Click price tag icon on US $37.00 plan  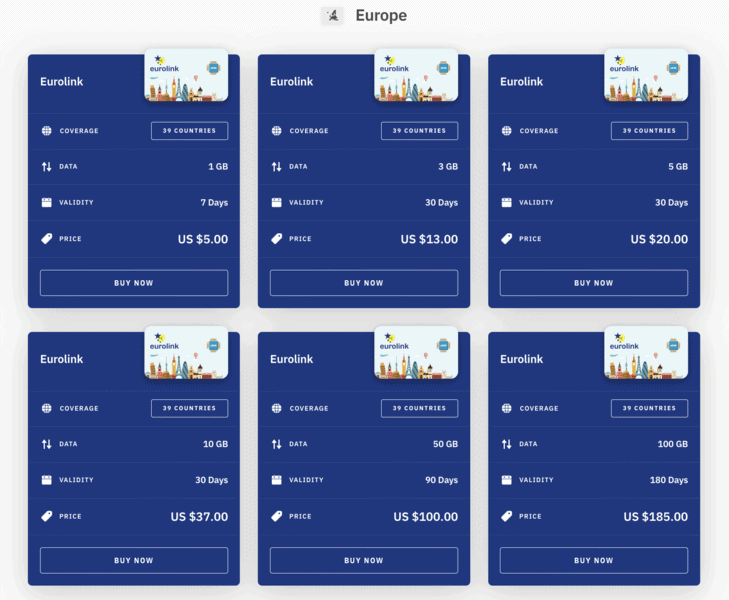click(x=46, y=517)
